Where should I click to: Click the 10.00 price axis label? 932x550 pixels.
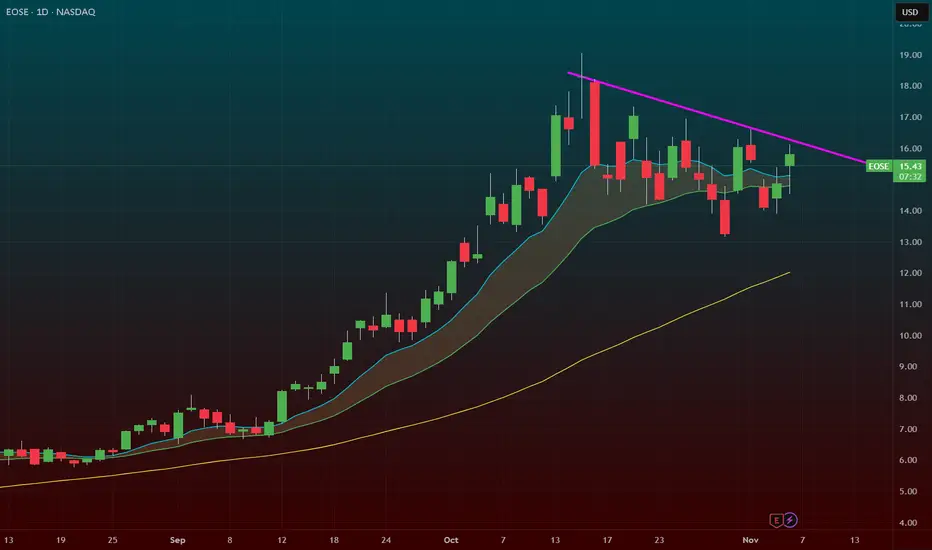click(910, 335)
